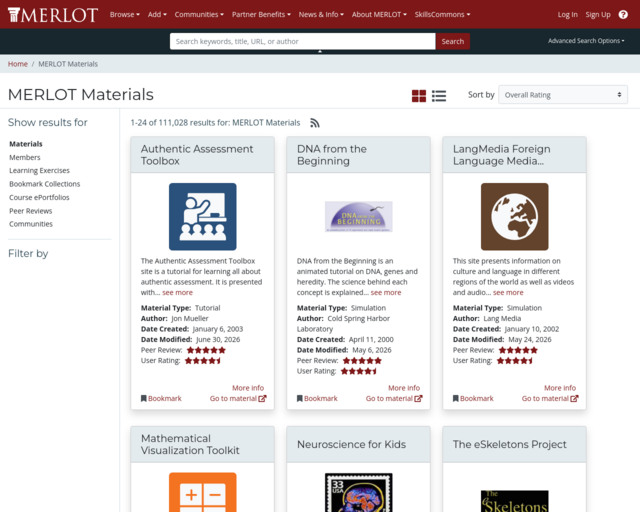Click User Rating stars for LangMedia
640x512 pixels.
click(x=515, y=361)
